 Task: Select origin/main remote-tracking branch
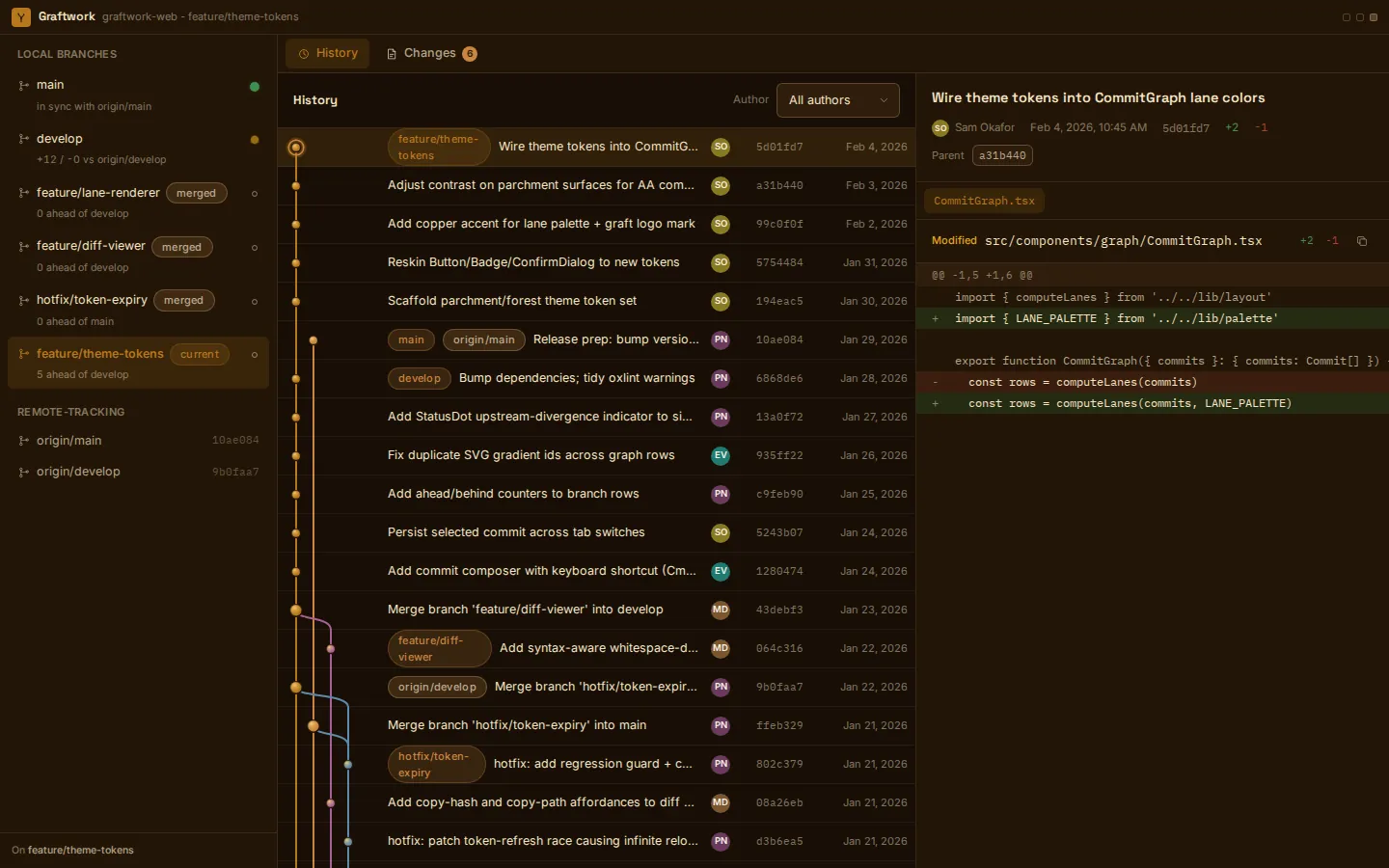(x=138, y=441)
